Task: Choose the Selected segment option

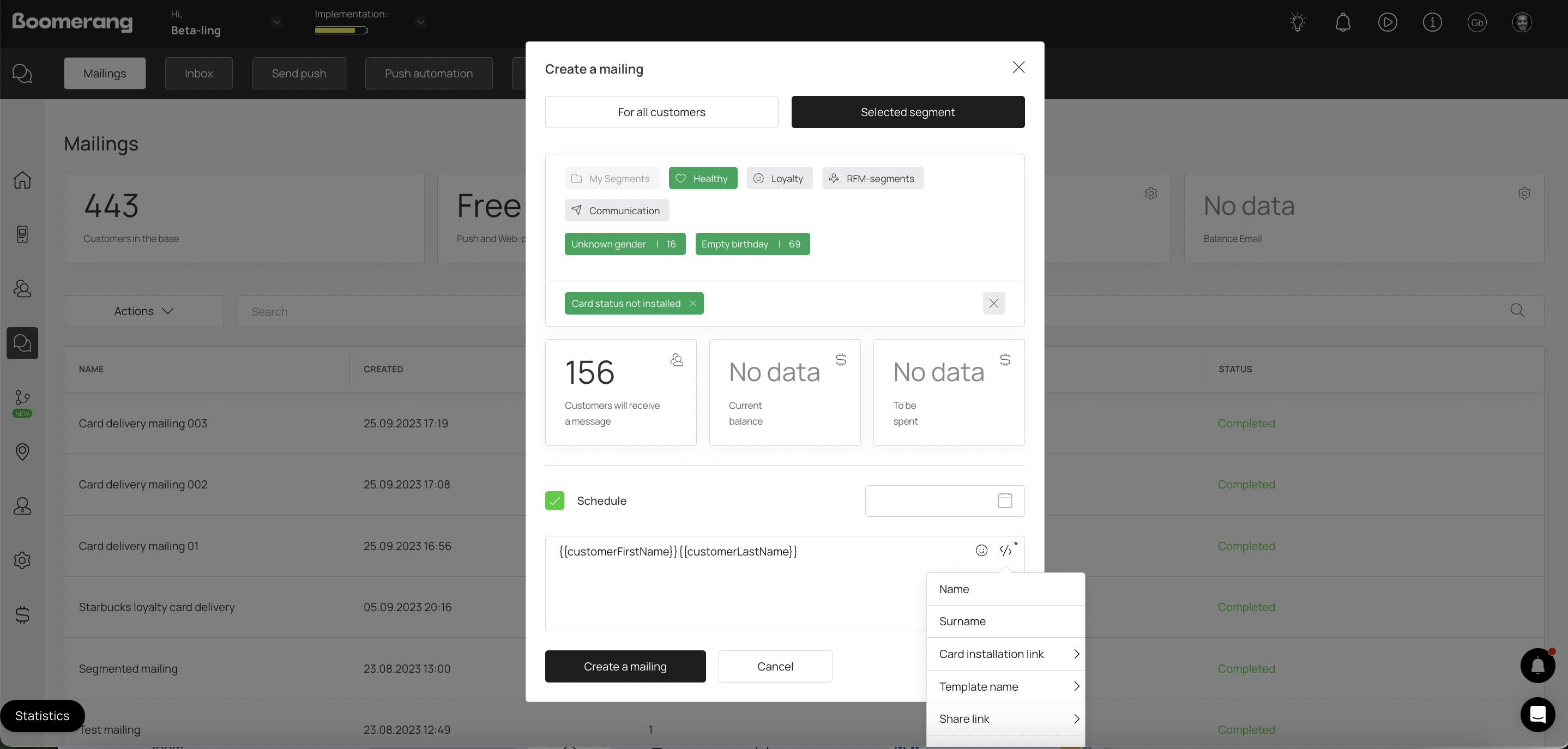Action: [x=908, y=112]
